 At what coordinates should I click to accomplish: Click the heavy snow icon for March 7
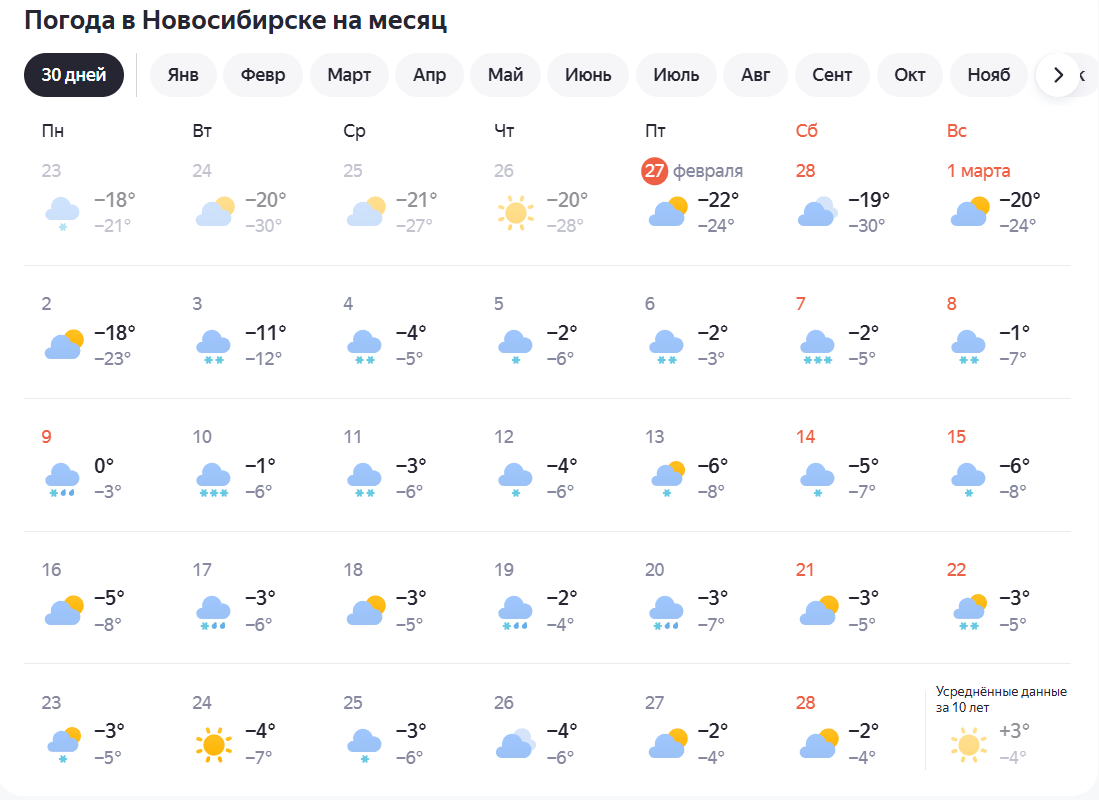[x=817, y=345]
